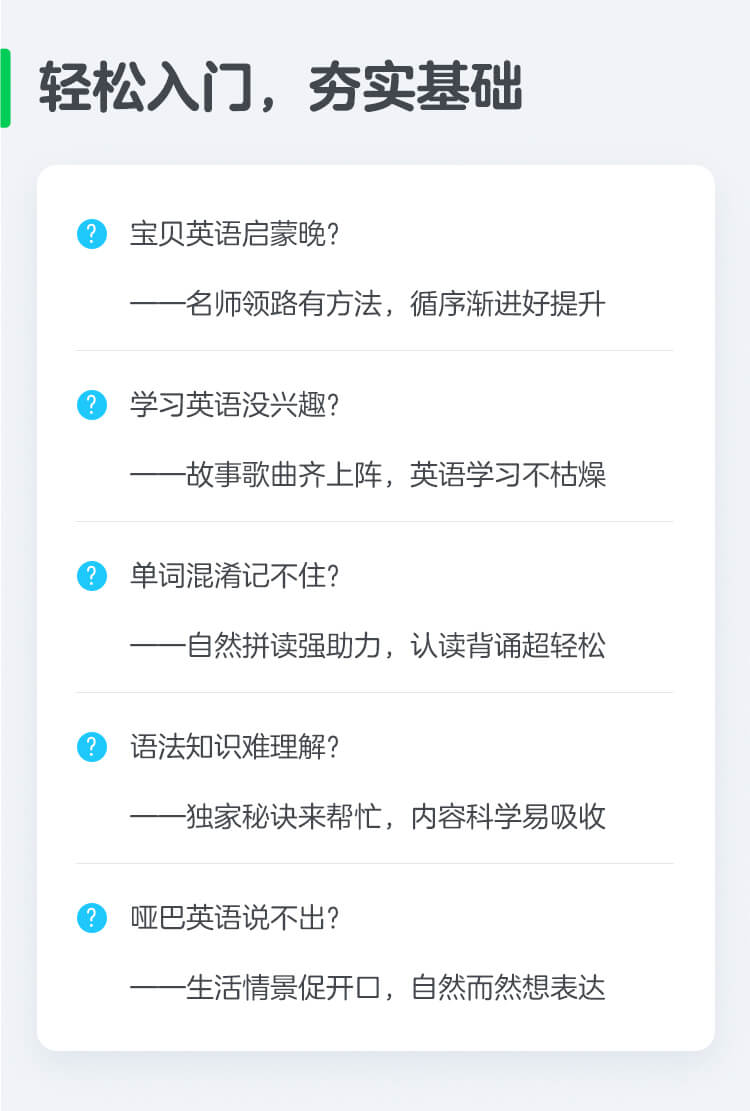The image size is (750, 1111).
Task: Click question icon beside 宝贝英语启蒙晚
Action: coord(91,234)
